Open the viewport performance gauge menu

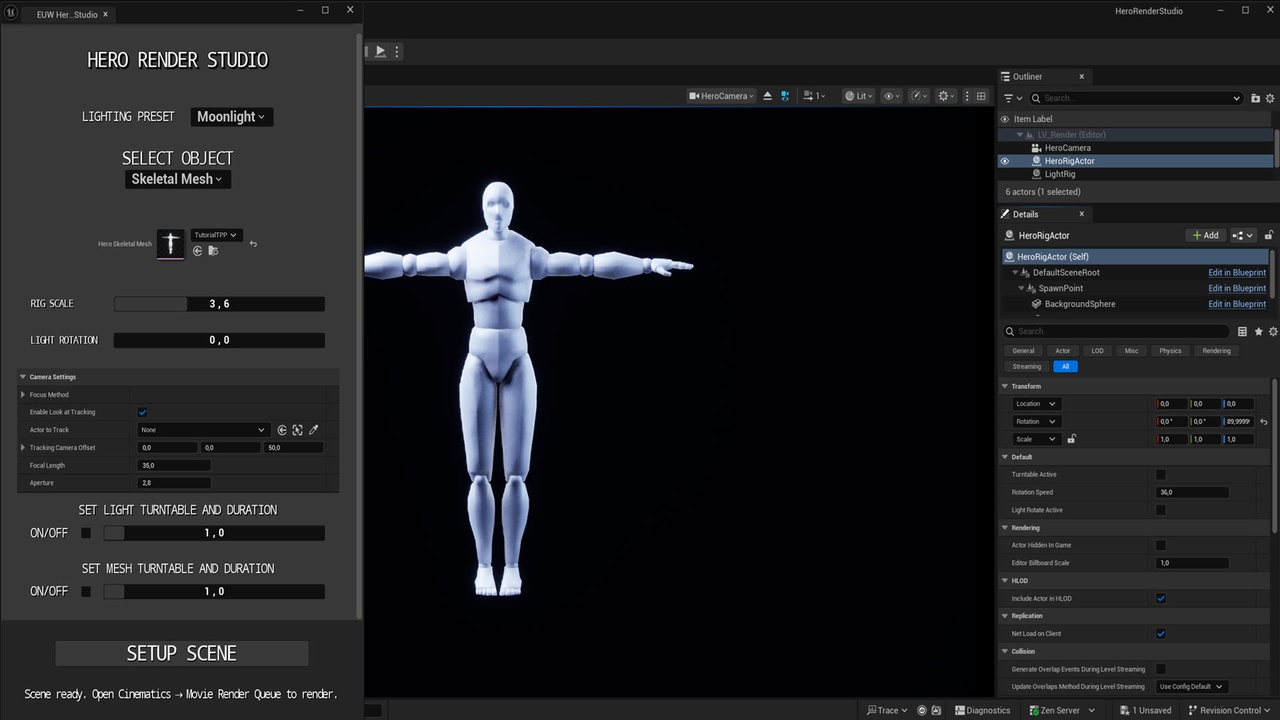tap(918, 96)
